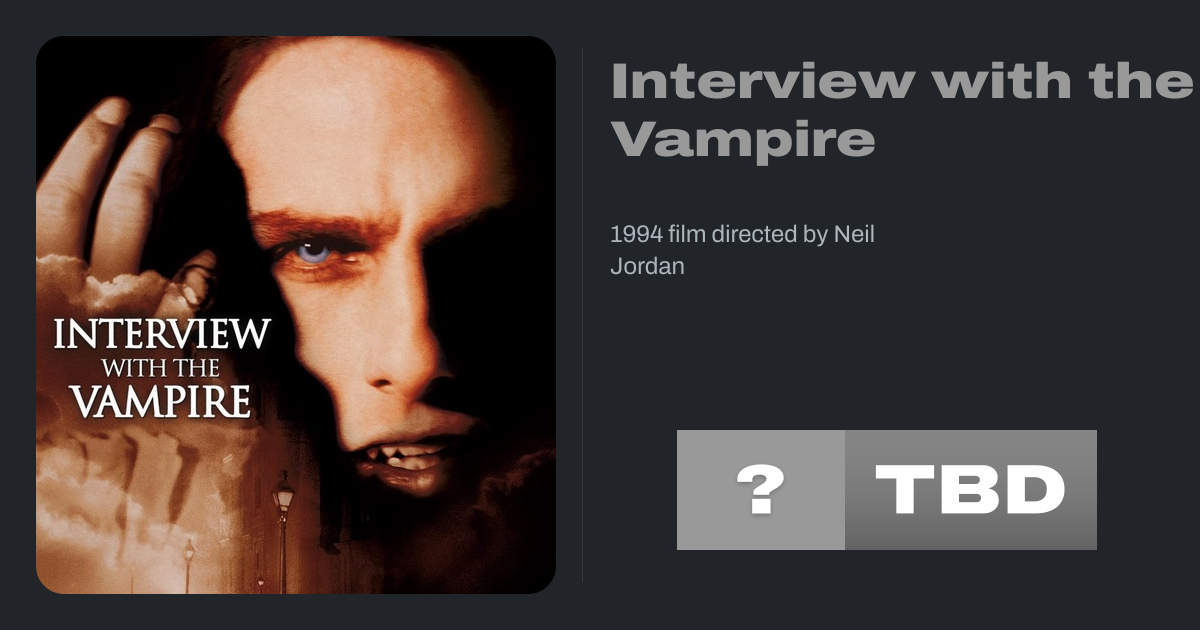Click the word VAMPIRE on the poster
Image resolution: width=1200 pixels, height=630 pixels.
pyautogui.click(x=161, y=400)
